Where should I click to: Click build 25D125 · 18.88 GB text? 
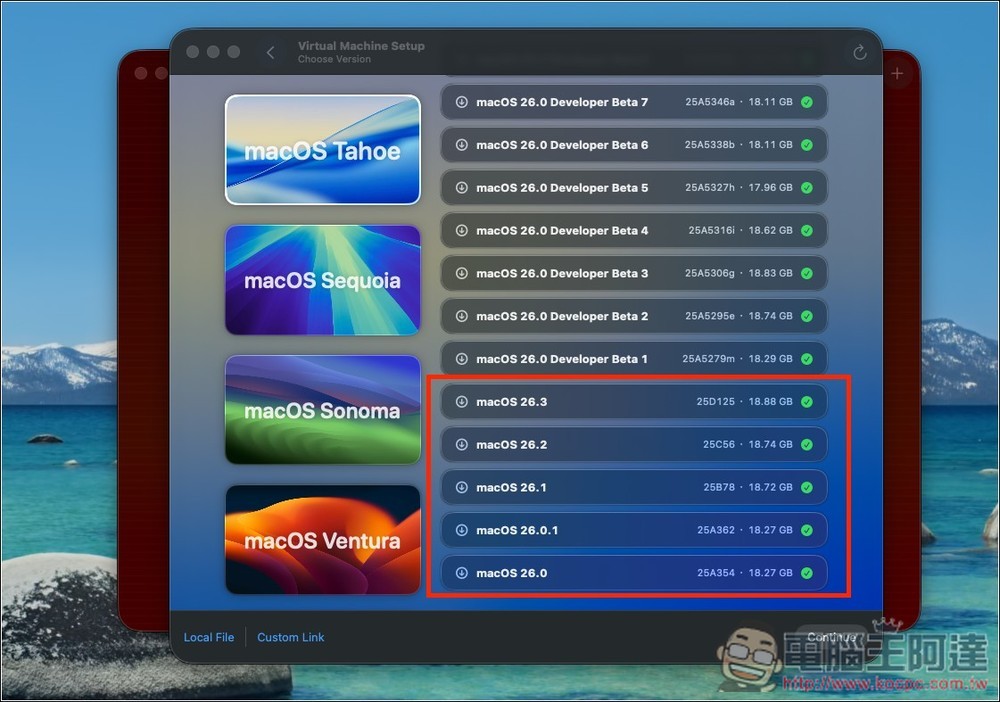click(x=744, y=402)
